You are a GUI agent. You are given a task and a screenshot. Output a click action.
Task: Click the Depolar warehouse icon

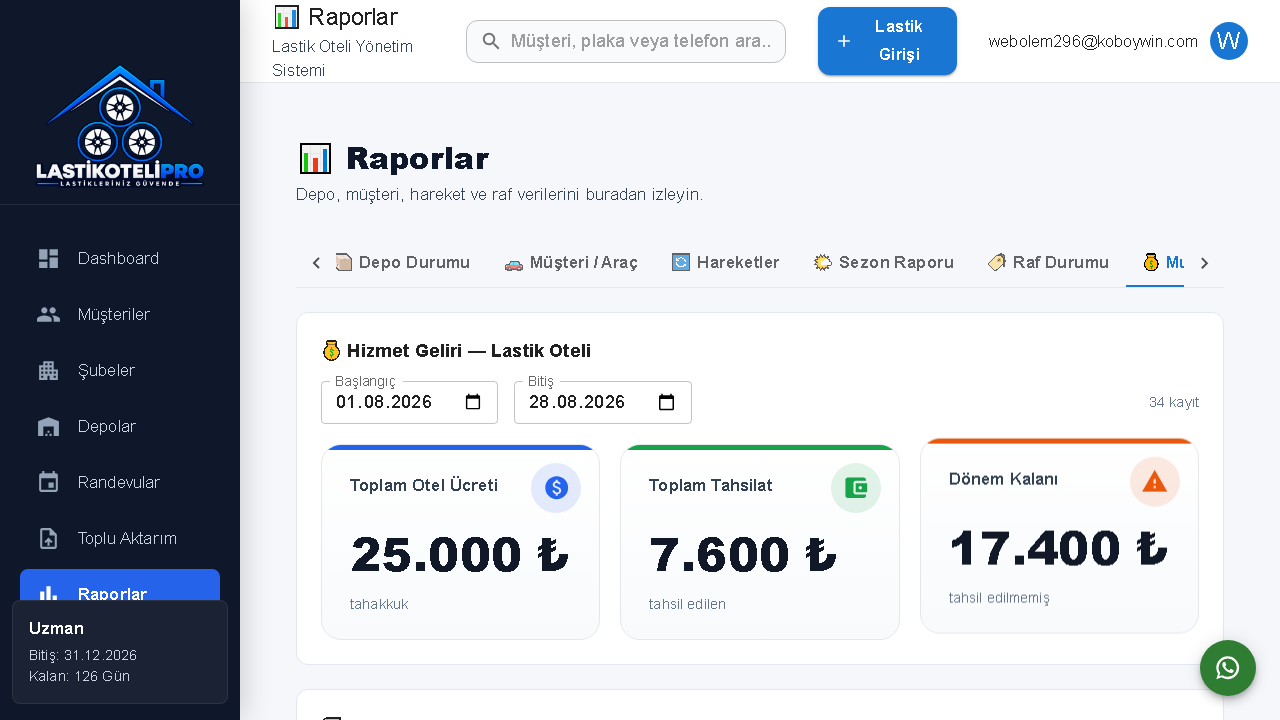pos(48,427)
